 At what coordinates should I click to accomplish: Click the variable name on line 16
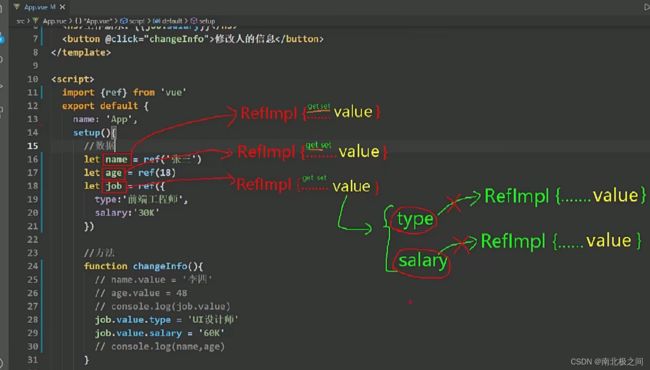116,160
